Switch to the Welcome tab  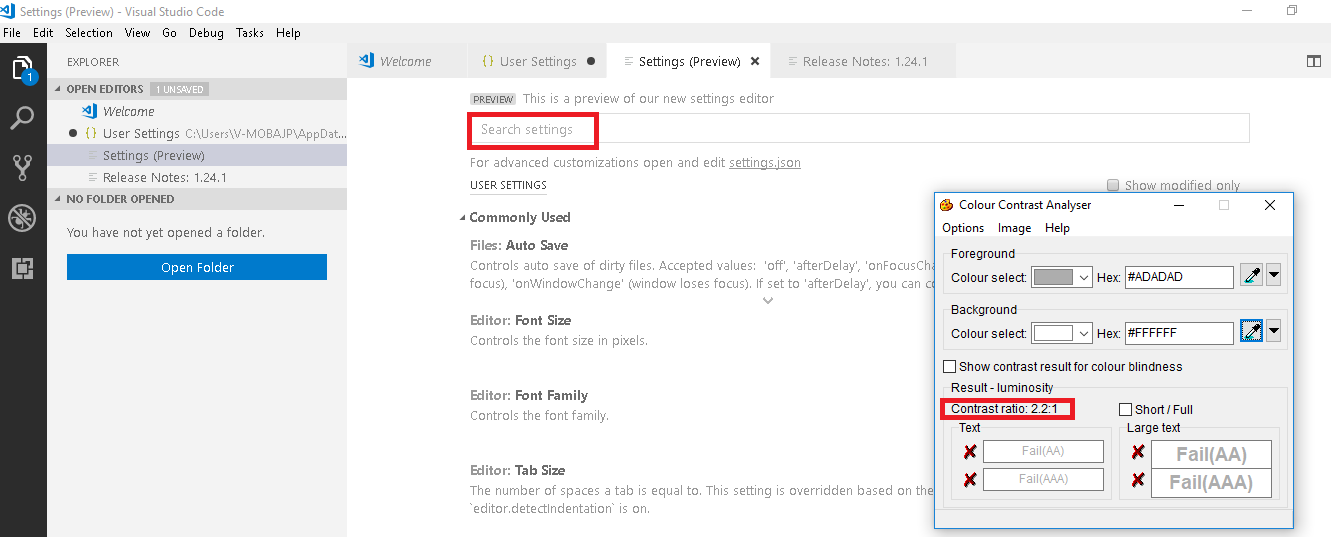click(x=407, y=61)
